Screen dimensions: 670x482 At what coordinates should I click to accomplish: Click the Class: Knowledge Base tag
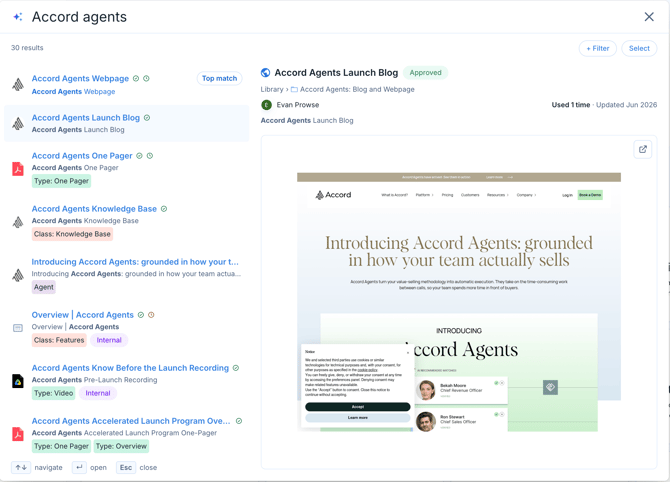(x=72, y=234)
